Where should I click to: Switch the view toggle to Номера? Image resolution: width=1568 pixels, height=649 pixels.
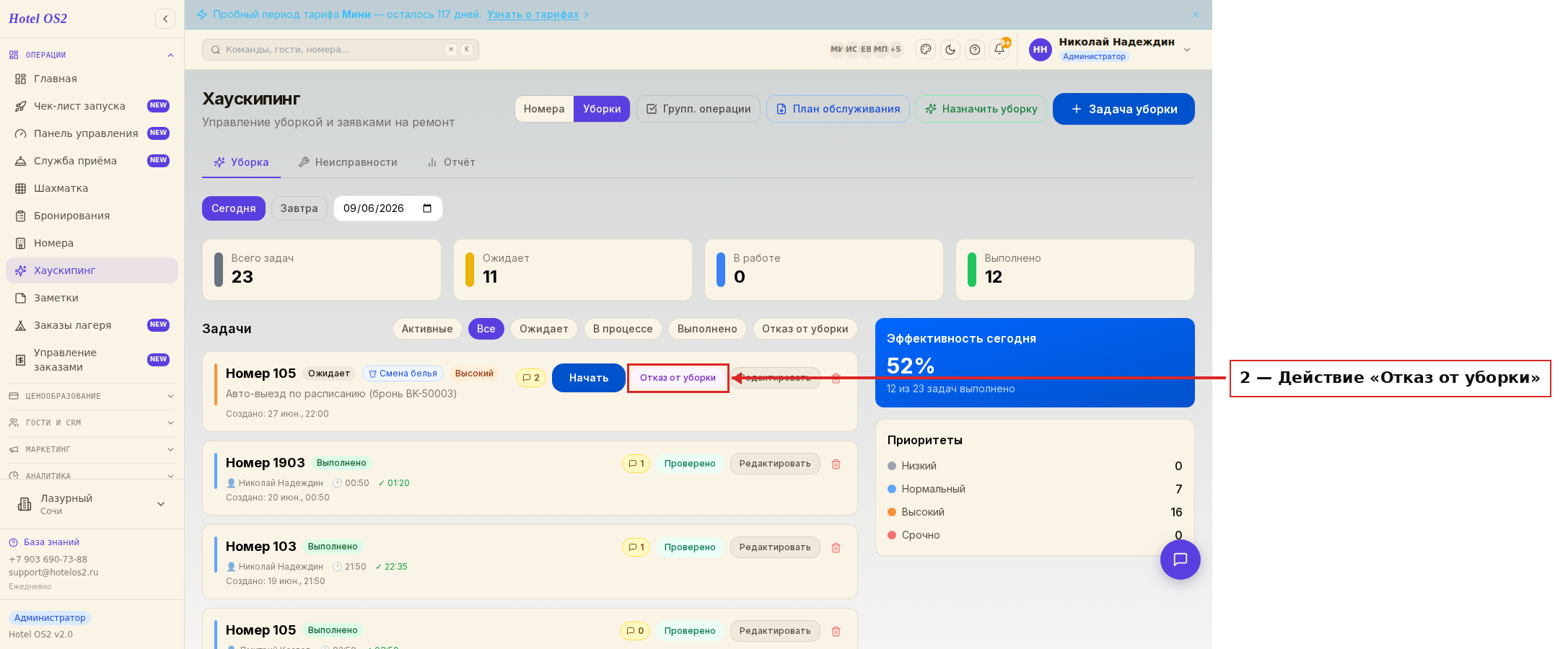[544, 109]
